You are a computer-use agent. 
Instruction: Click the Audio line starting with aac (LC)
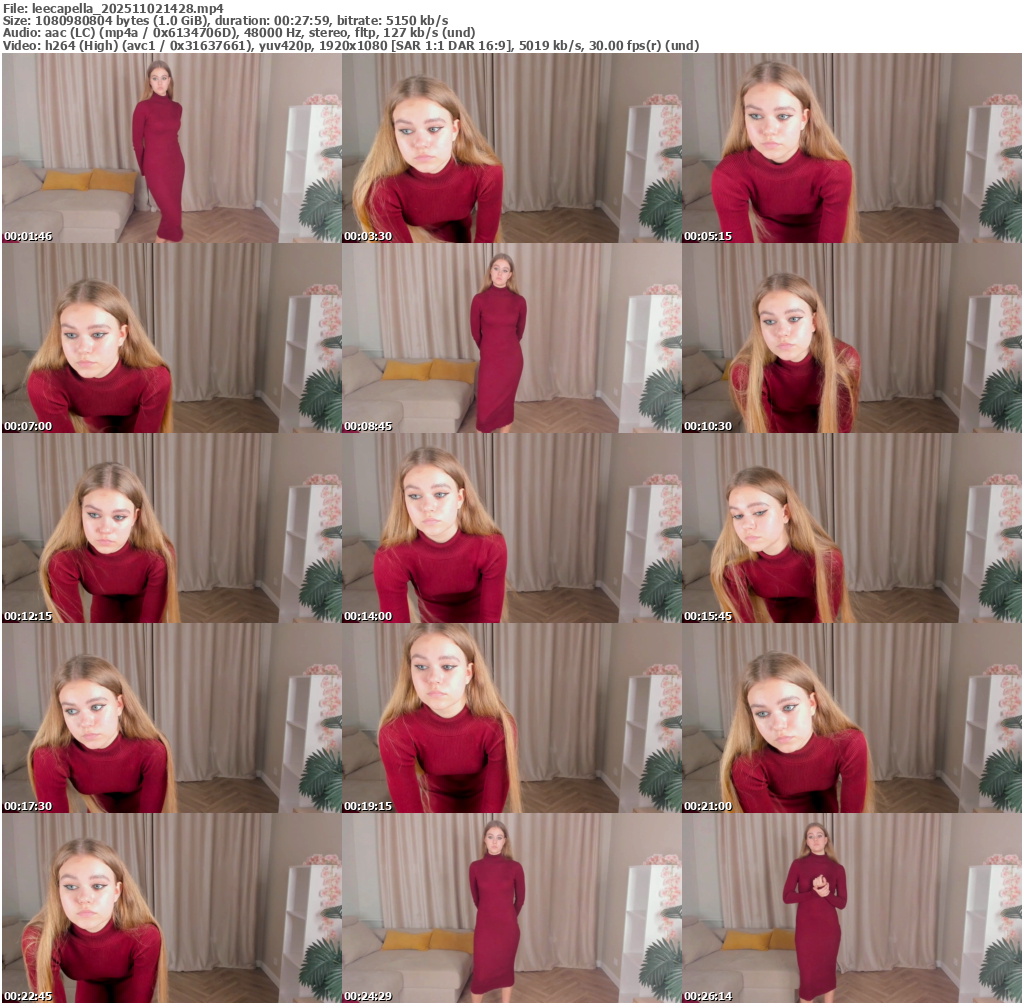point(239,33)
